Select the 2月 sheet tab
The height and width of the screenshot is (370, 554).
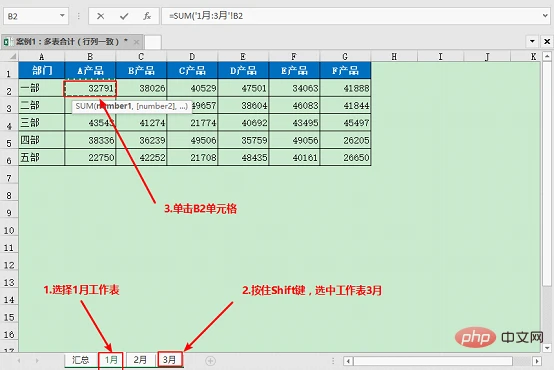click(140, 360)
